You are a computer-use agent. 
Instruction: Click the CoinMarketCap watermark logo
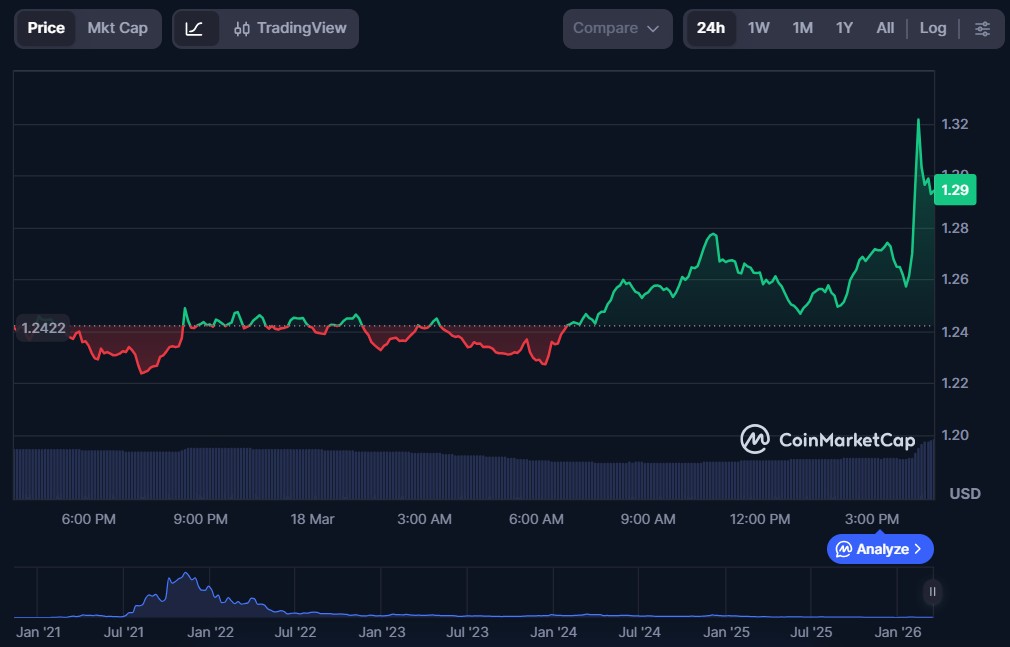[827, 440]
